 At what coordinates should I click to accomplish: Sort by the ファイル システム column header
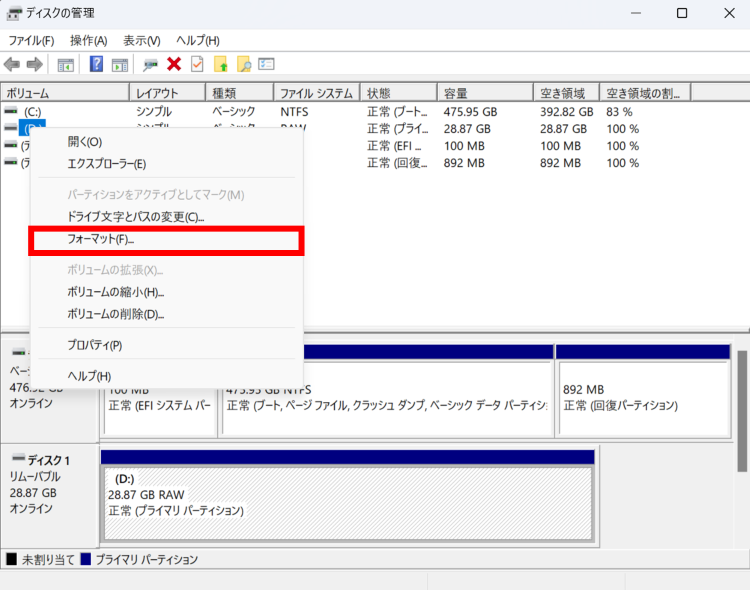[317, 93]
